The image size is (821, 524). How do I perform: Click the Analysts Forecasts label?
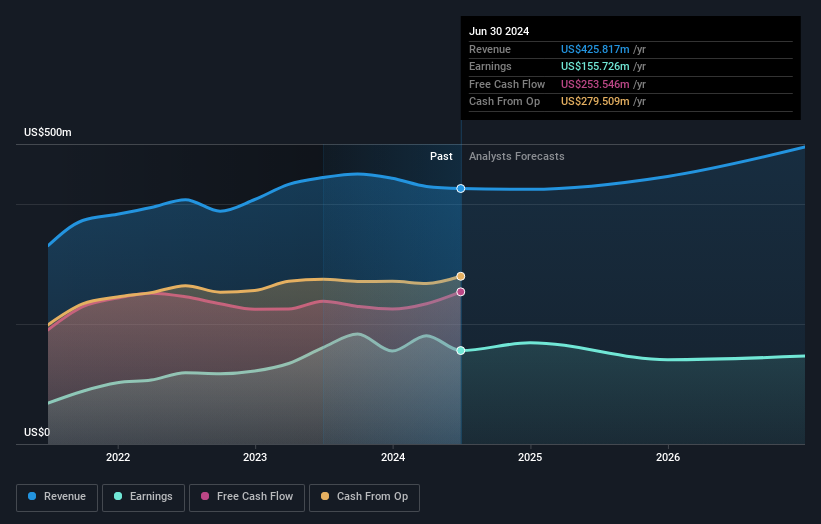tap(517, 157)
